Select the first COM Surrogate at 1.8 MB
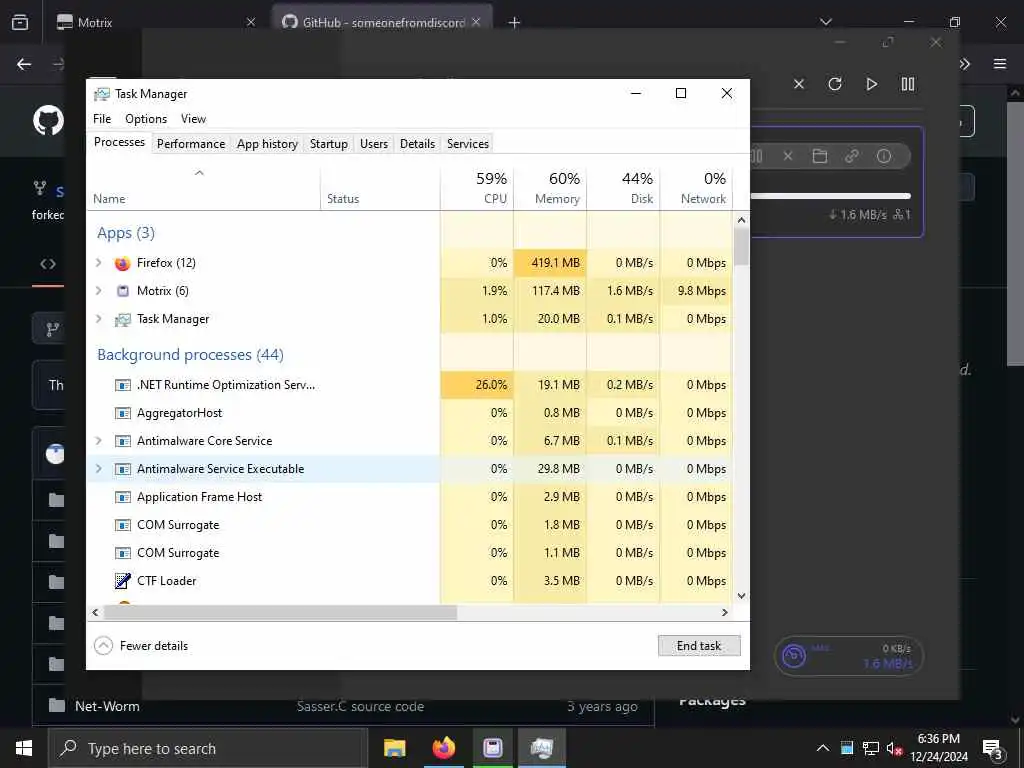The image size is (1024, 768). (x=409, y=525)
